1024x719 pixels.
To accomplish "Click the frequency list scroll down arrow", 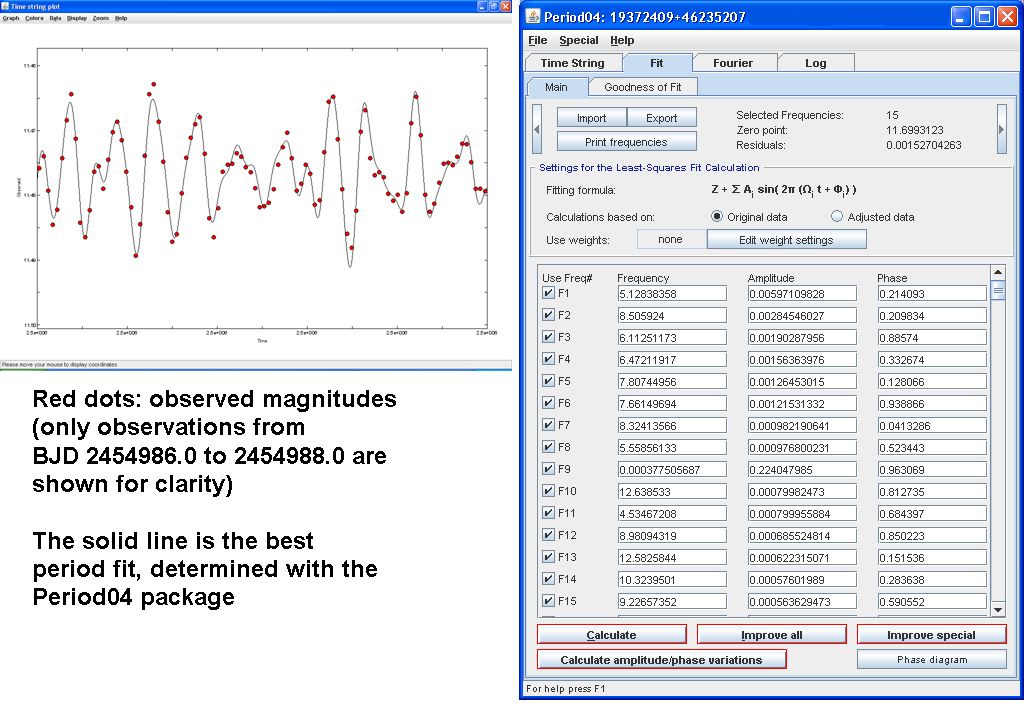I will [x=998, y=610].
